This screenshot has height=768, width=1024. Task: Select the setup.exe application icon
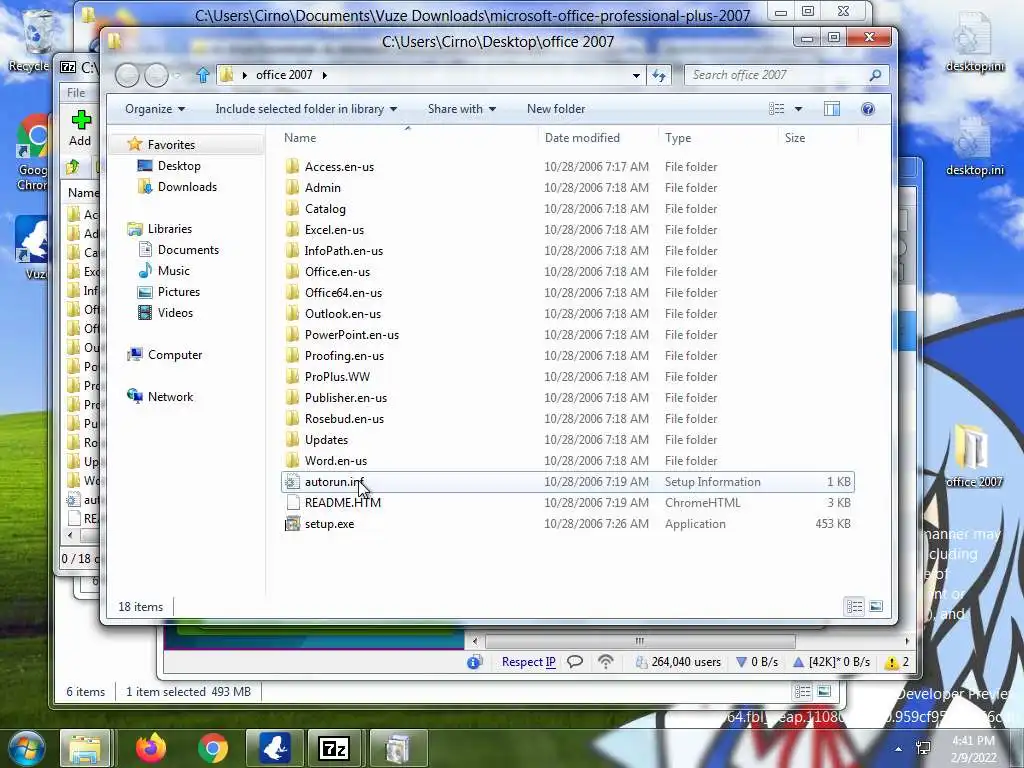click(x=293, y=524)
